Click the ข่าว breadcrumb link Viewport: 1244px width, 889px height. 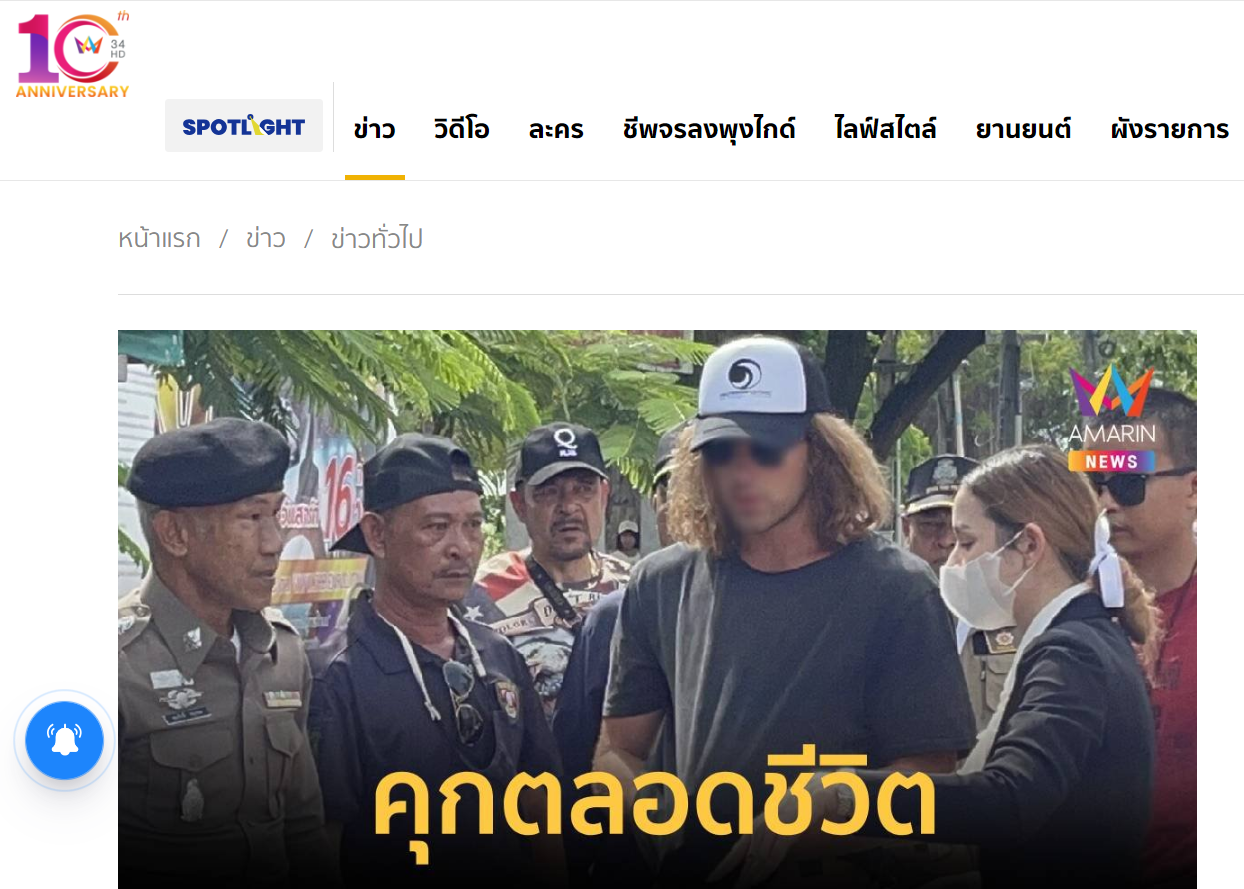coord(266,239)
